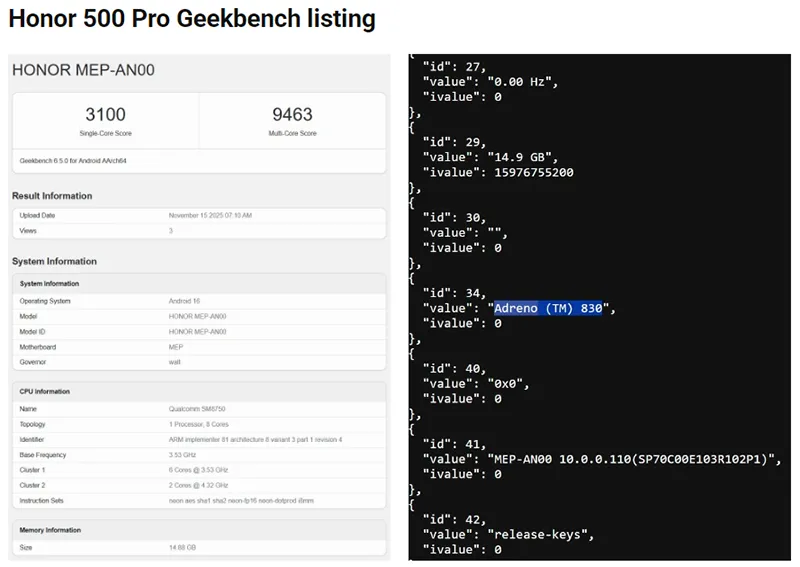Screen dimensions: 800x567
Task: Click the System Information section heading
Action: [x=54, y=262]
